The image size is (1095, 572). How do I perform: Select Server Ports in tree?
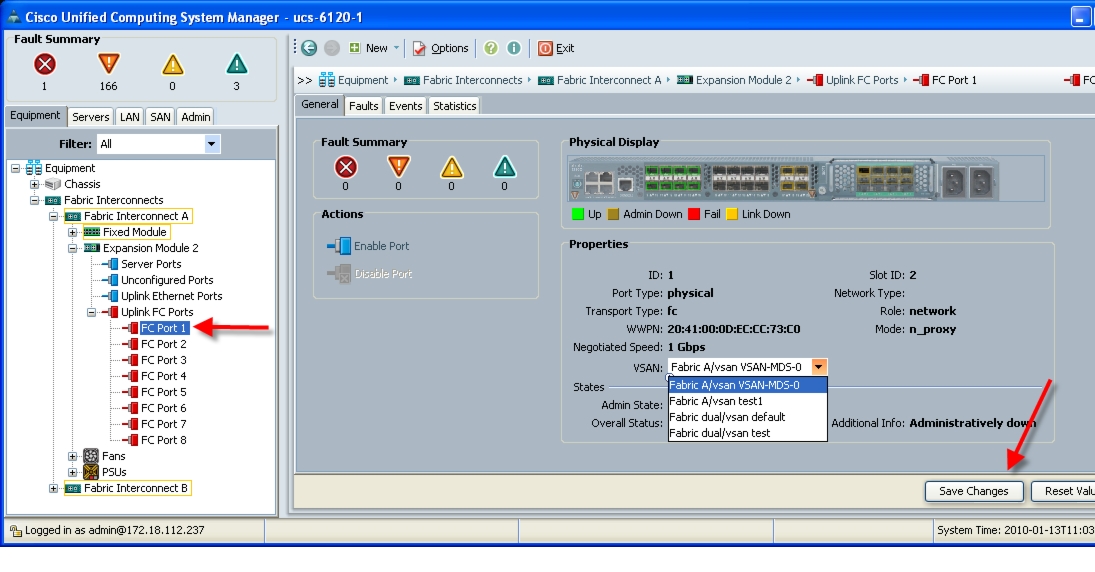pos(151,264)
